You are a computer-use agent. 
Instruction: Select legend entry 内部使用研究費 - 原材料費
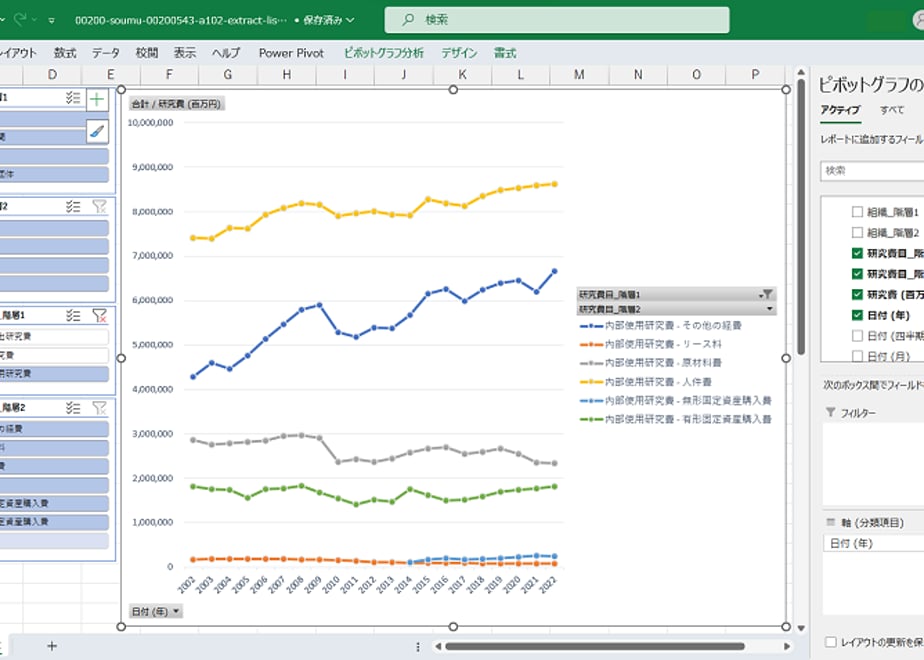coord(651,363)
